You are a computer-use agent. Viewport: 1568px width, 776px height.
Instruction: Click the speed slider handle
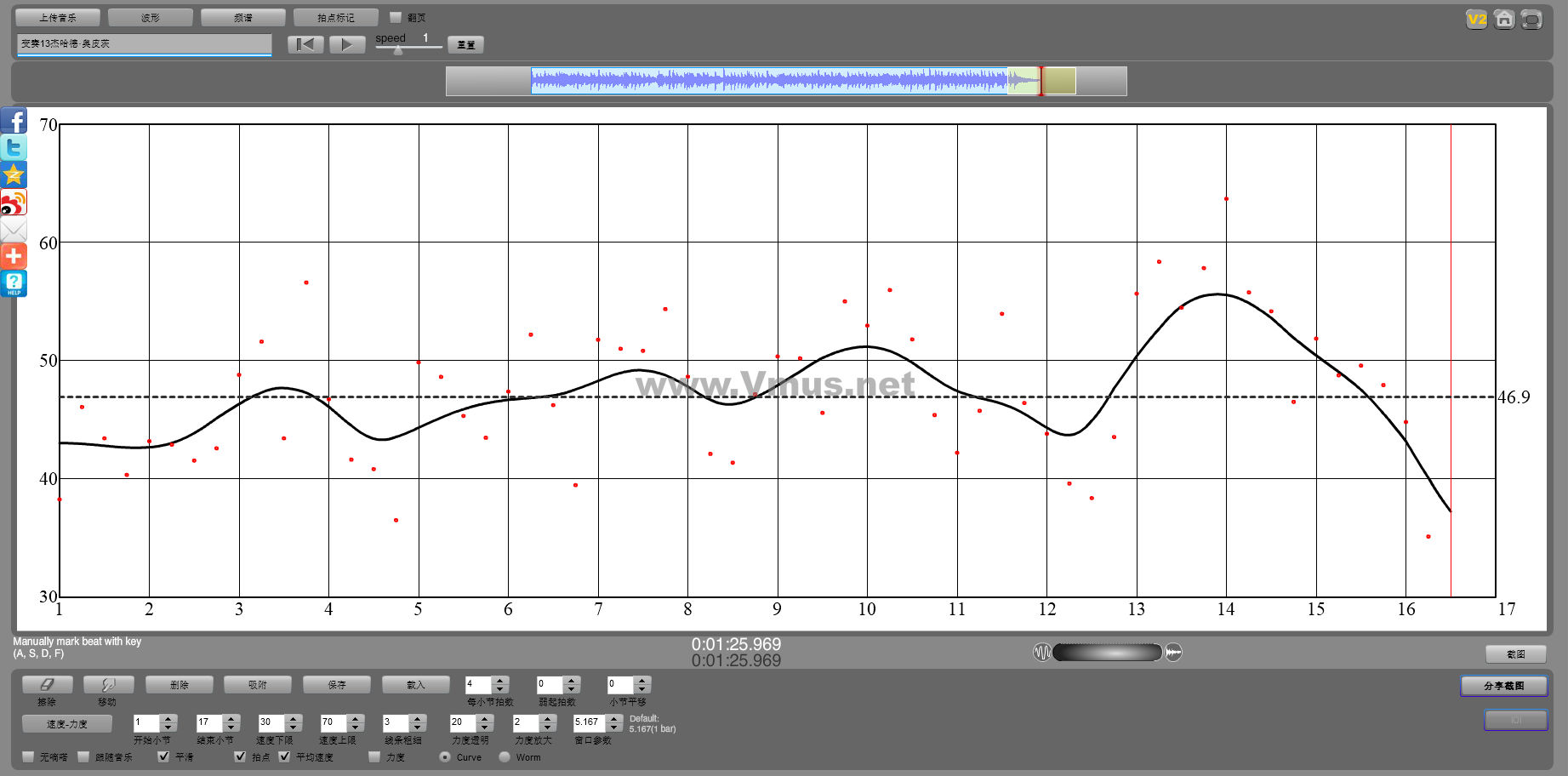click(x=398, y=50)
